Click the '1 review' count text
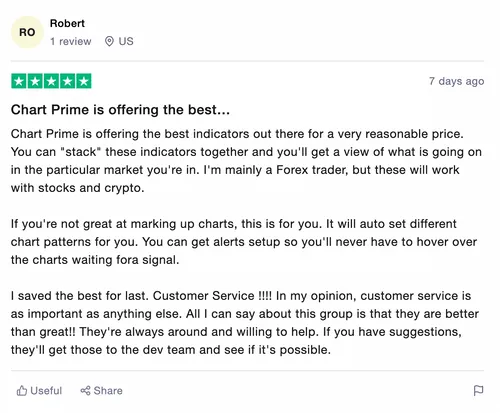Viewport: 500px width, 413px height. (71, 41)
